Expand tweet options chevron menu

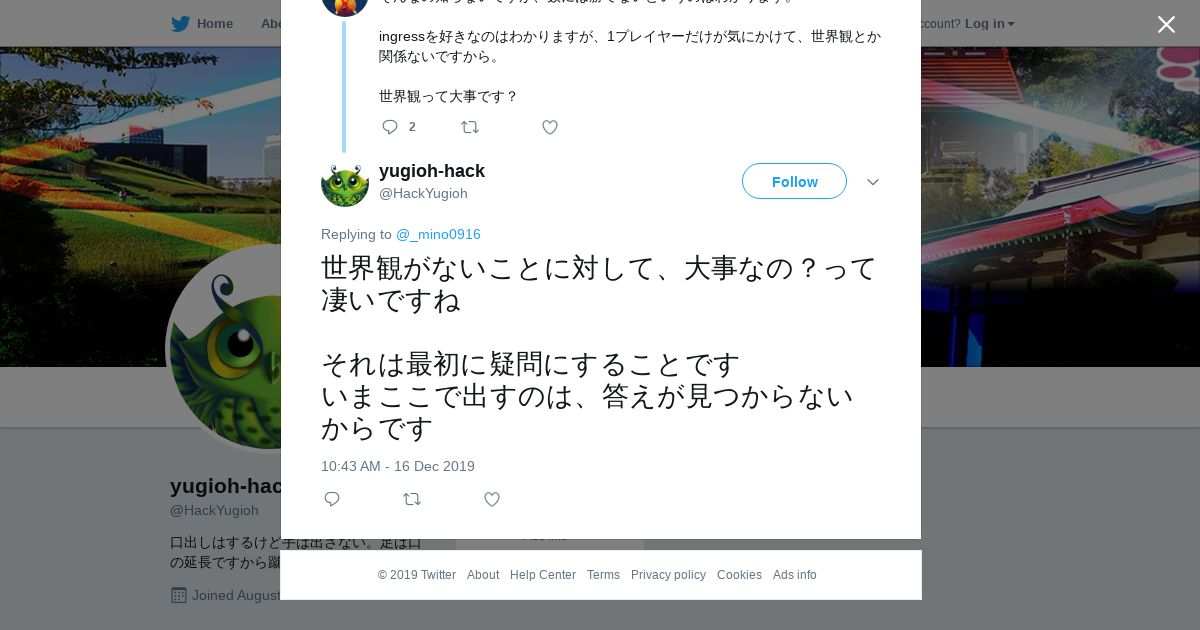[872, 182]
